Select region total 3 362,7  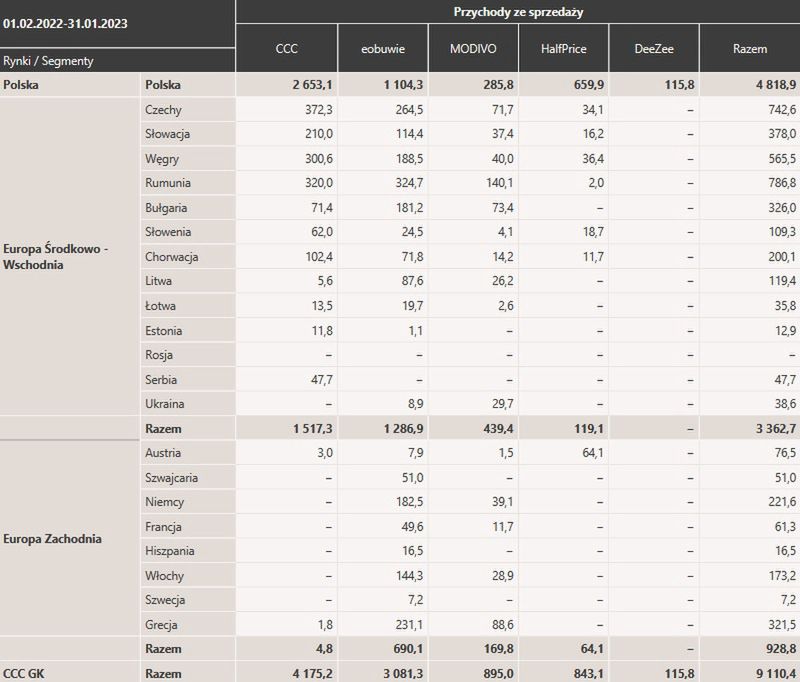pos(776,428)
